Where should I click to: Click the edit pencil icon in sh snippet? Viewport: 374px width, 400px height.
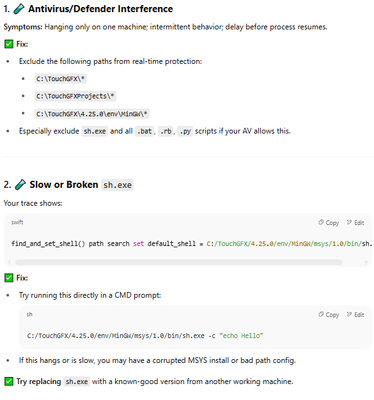click(x=349, y=314)
